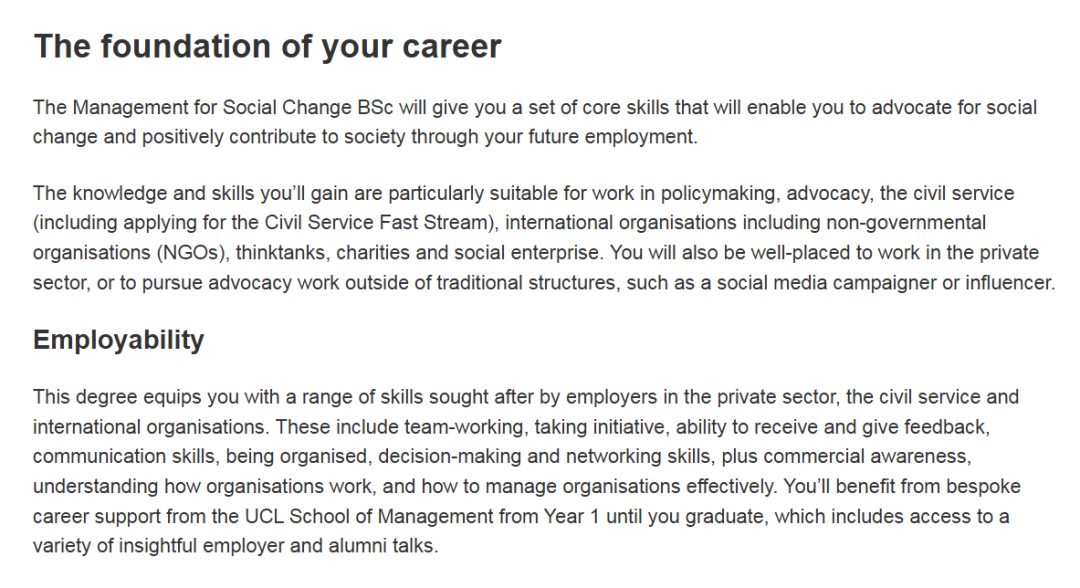Click the phrase 'Civil Service Fast Stream'
This screenshot has height=588, width=1080.
(x=376, y=222)
